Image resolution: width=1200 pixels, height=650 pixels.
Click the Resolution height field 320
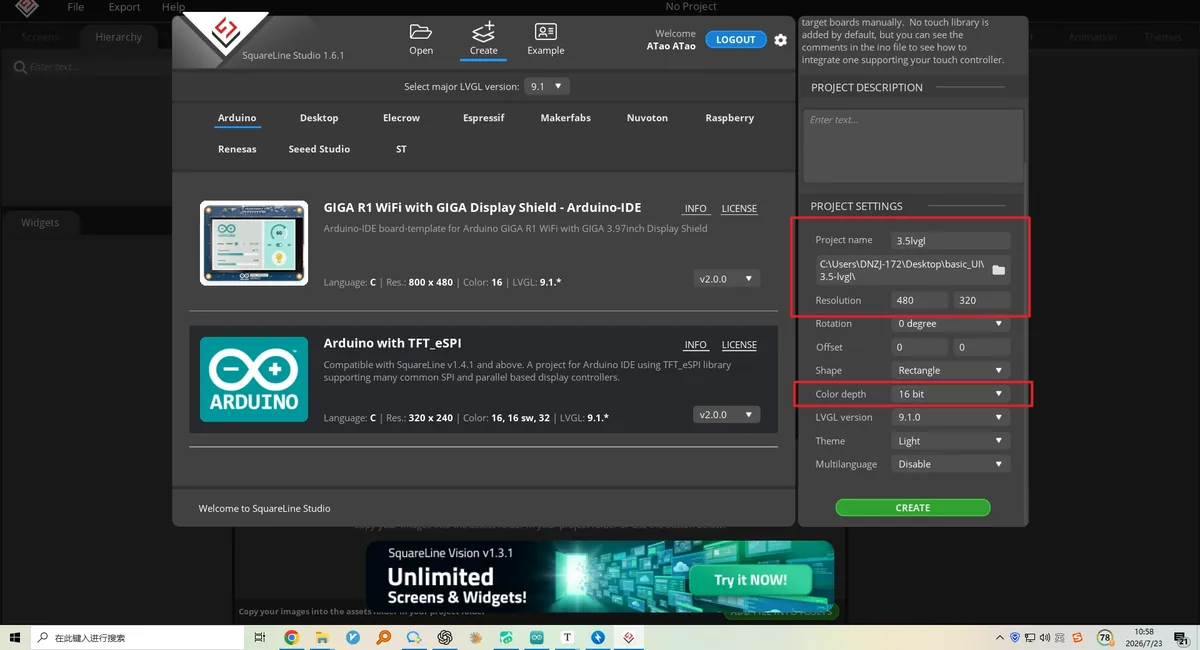981,300
